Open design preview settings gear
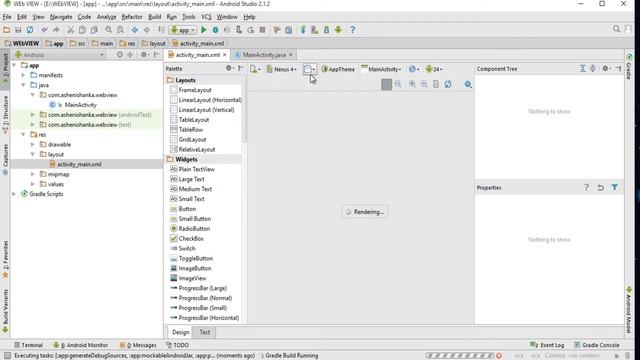The height and width of the screenshot is (360, 640). (468, 84)
